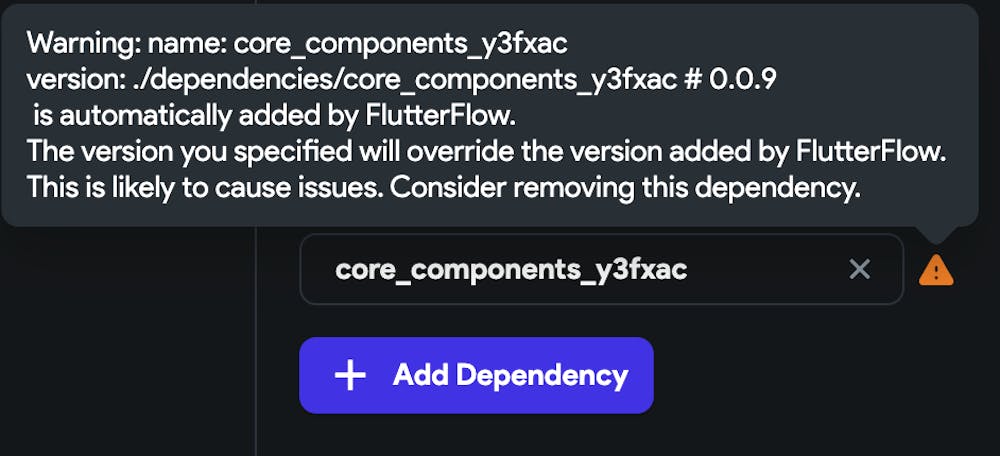The width and height of the screenshot is (1000, 456).
Task: Click the tooltip line mentioning version 0.0.9
Action: coord(402,80)
